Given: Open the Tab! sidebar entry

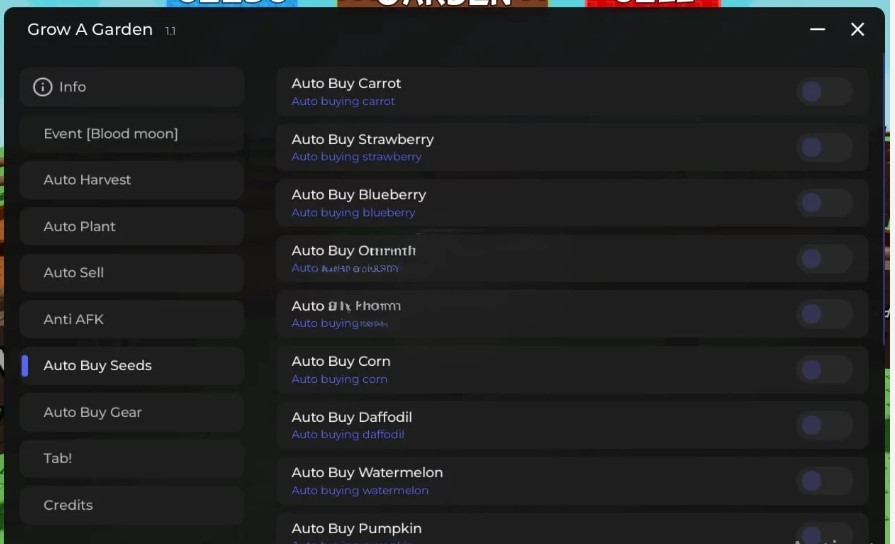Looking at the screenshot, I should click(132, 458).
